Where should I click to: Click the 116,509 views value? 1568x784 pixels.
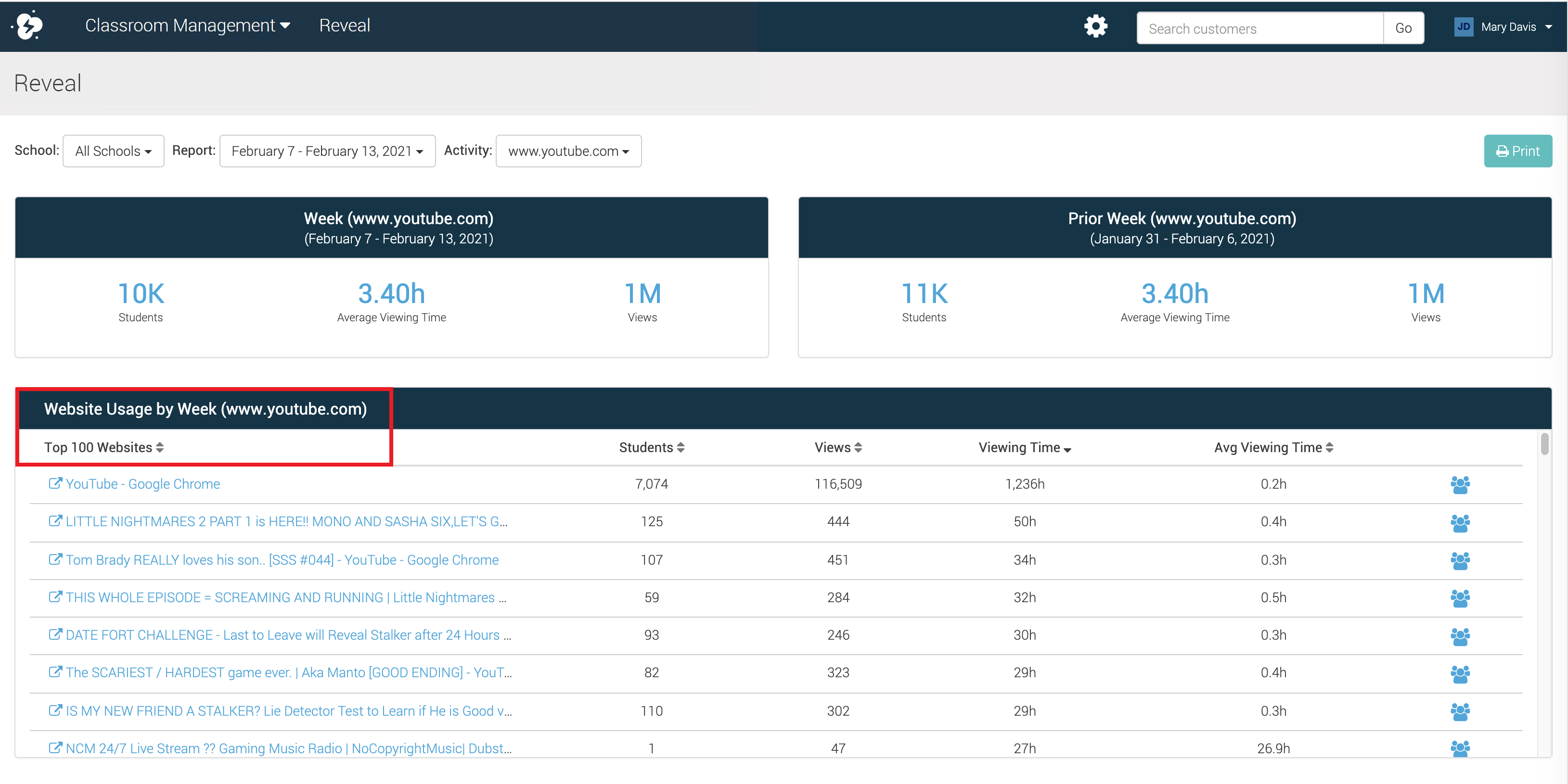pyautogui.click(x=838, y=484)
